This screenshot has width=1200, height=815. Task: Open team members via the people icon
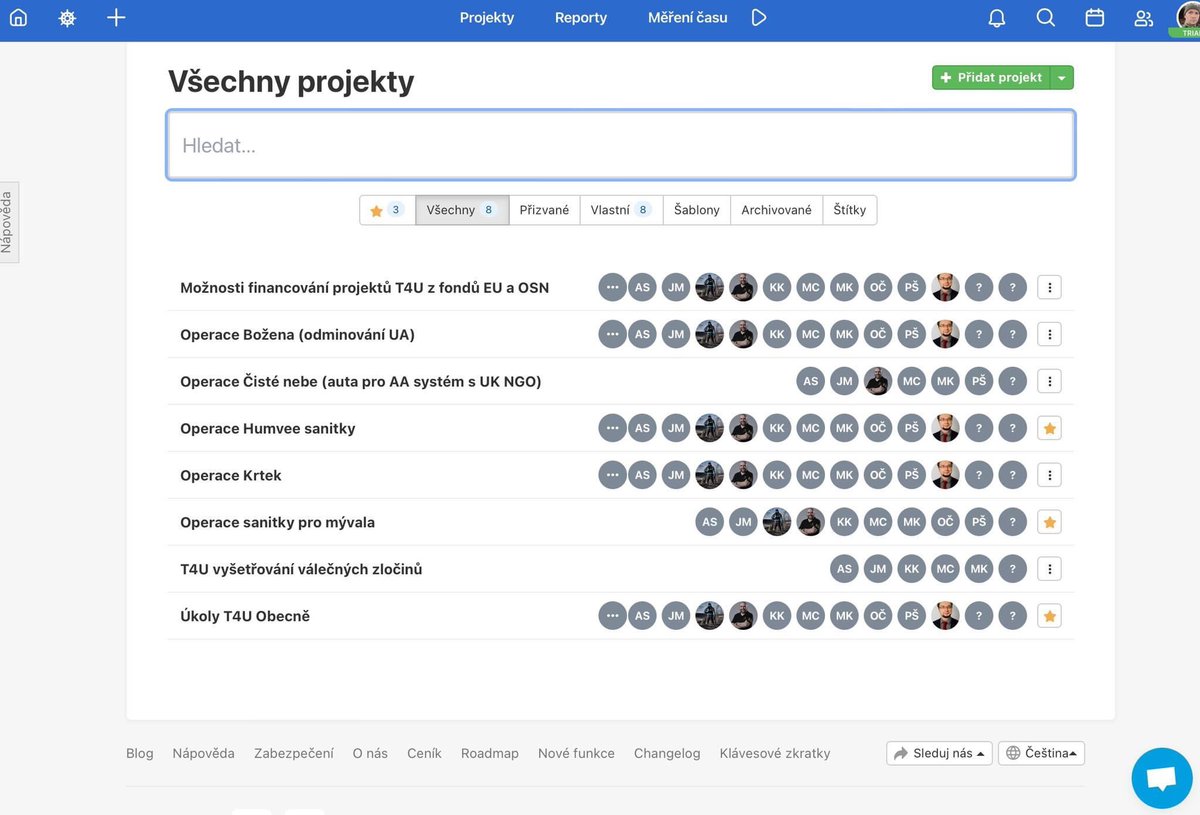pyautogui.click(x=1143, y=17)
